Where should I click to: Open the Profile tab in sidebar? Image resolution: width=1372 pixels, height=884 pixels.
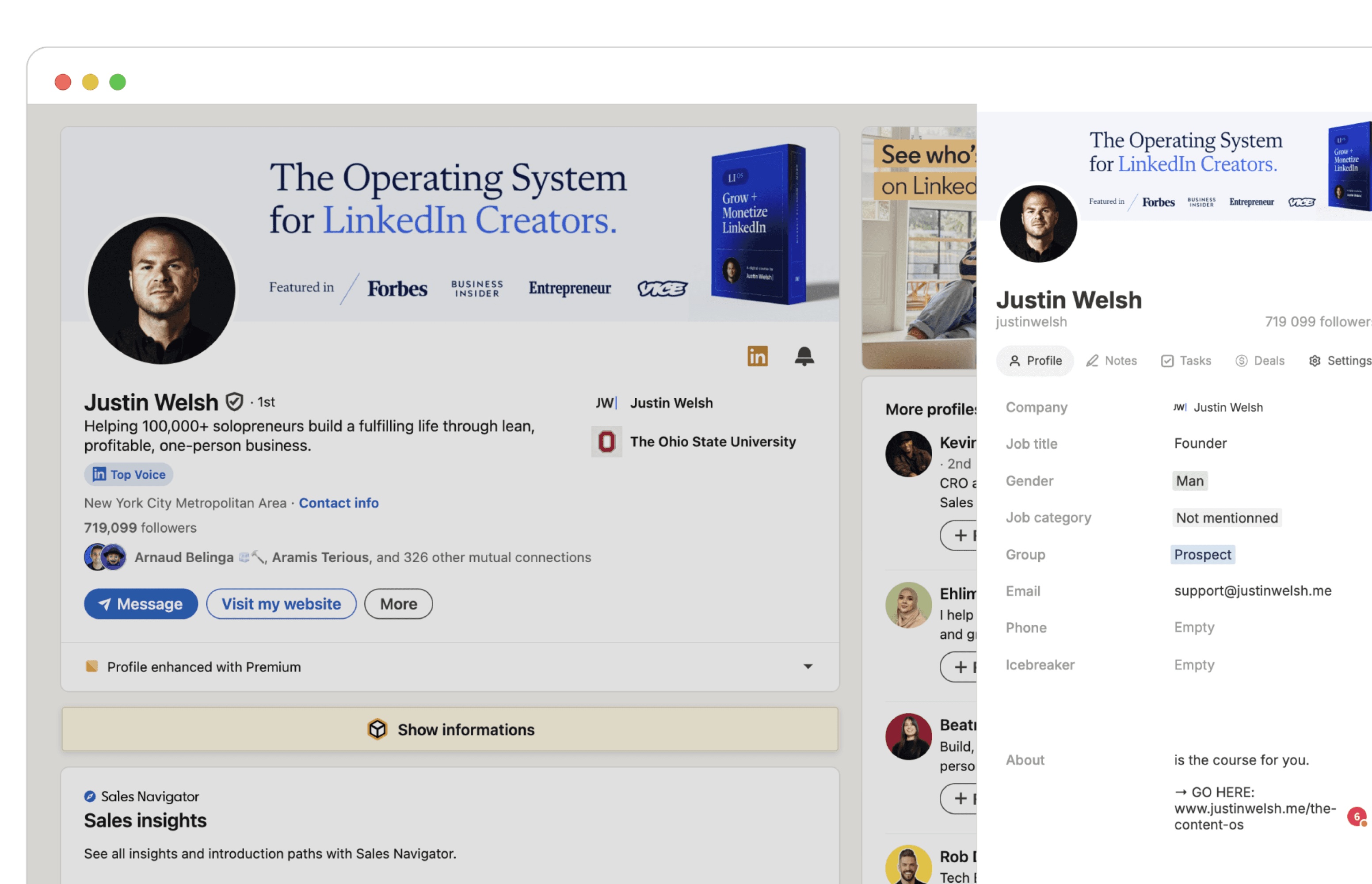1035,361
